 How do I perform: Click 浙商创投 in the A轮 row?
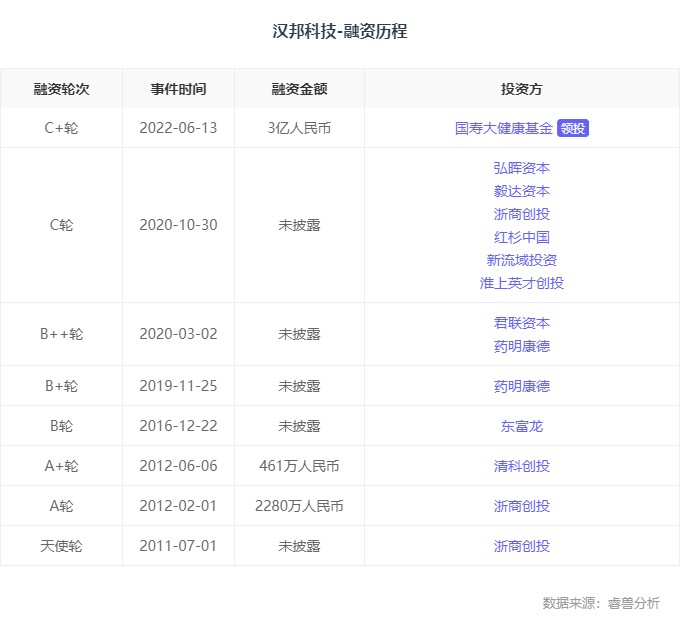click(x=521, y=506)
